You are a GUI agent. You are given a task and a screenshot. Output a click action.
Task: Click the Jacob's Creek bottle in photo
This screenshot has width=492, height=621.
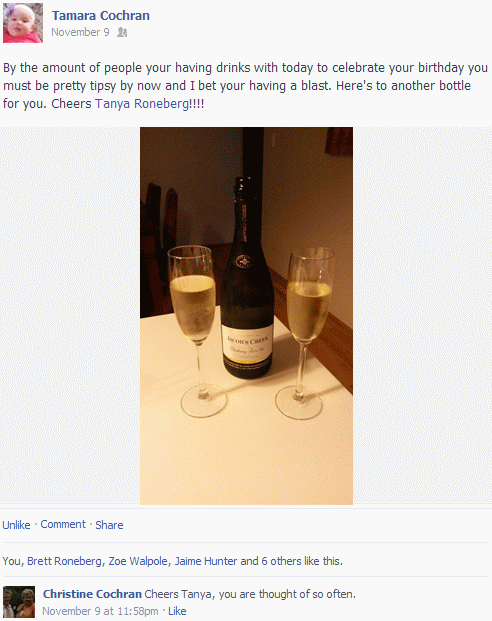point(247,277)
